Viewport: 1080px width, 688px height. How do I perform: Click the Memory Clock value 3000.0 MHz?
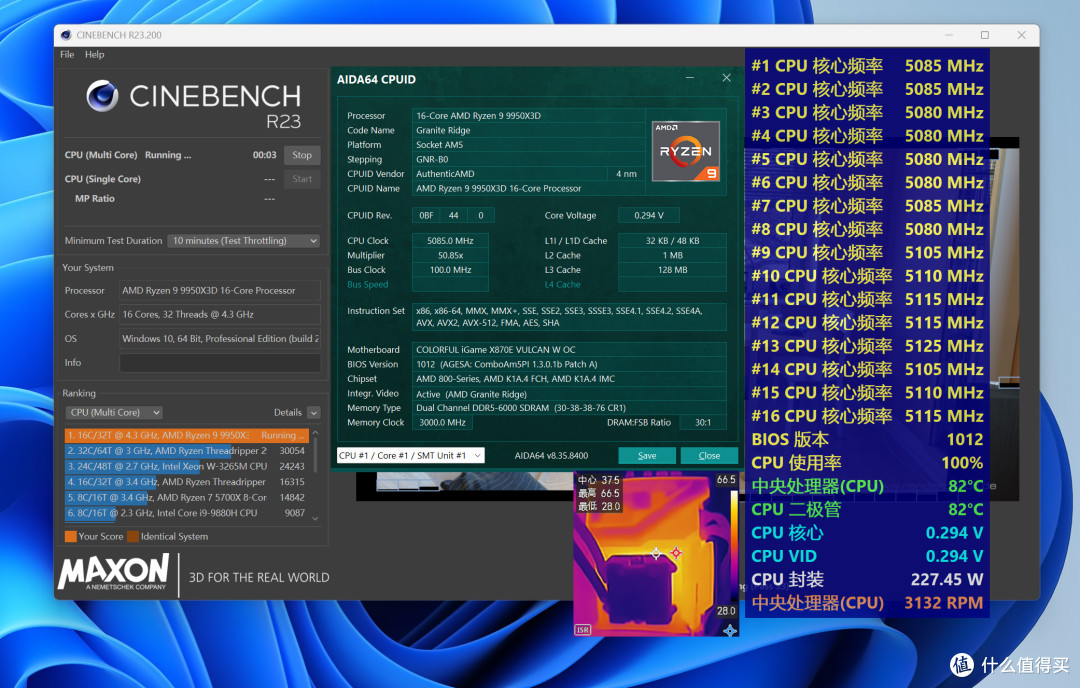pos(442,423)
